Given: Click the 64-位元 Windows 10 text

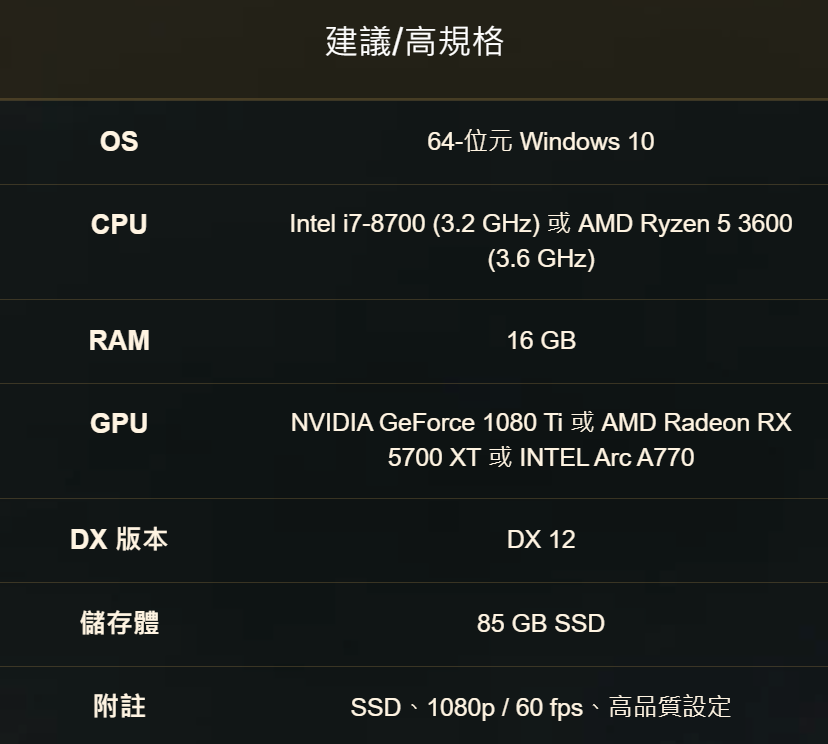Looking at the screenshot, I should (x=541, y=142).
